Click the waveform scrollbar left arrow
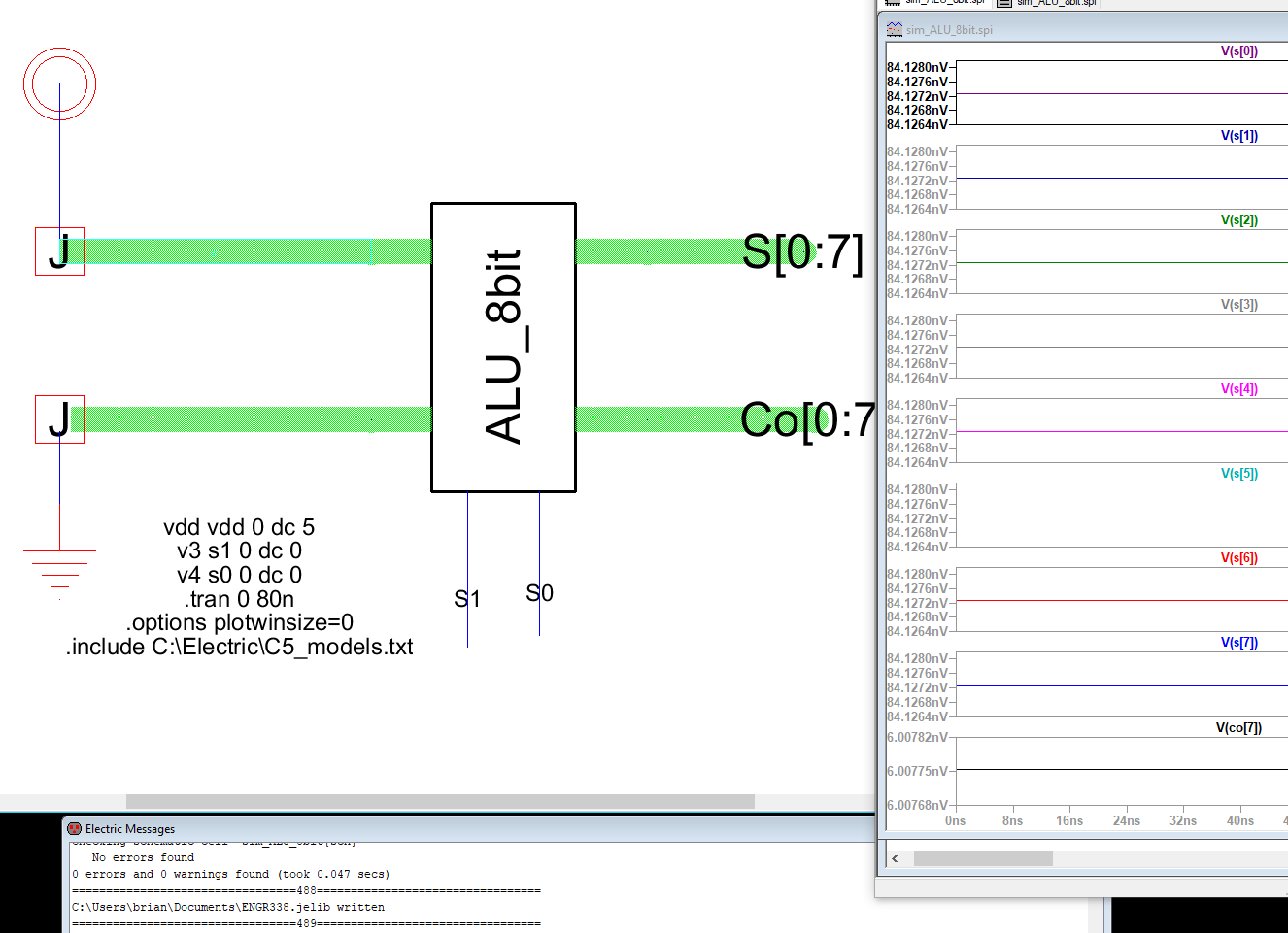Screen dimensions: 1288x933 [x=895, y=858]
